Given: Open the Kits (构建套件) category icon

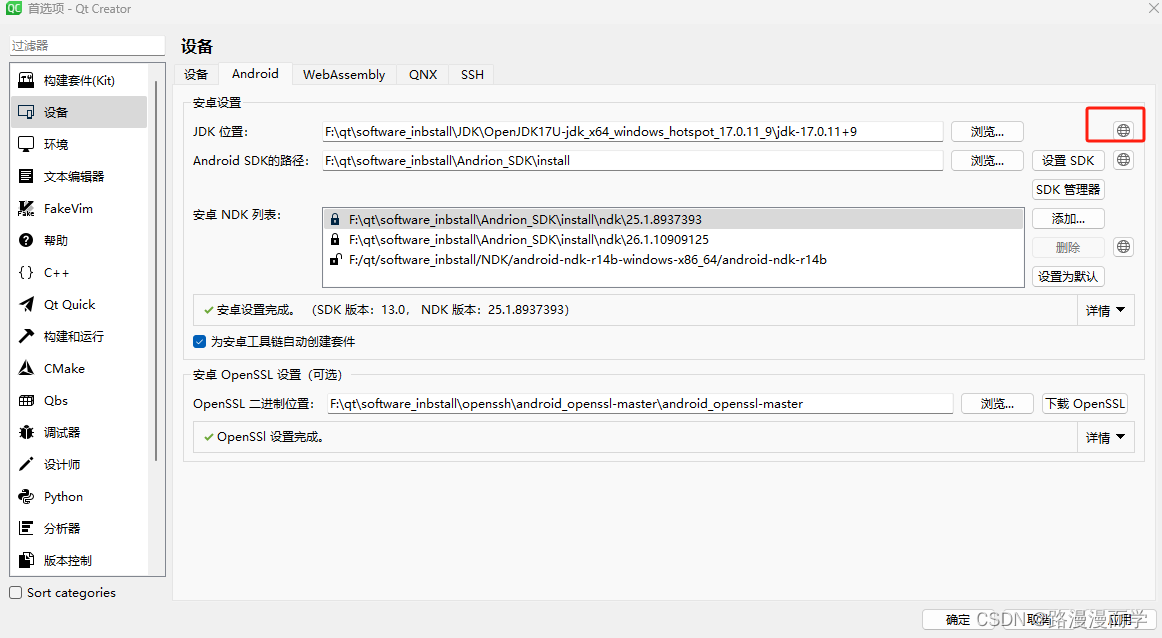Looking at the screenshot, I should (x=26, y=80).
